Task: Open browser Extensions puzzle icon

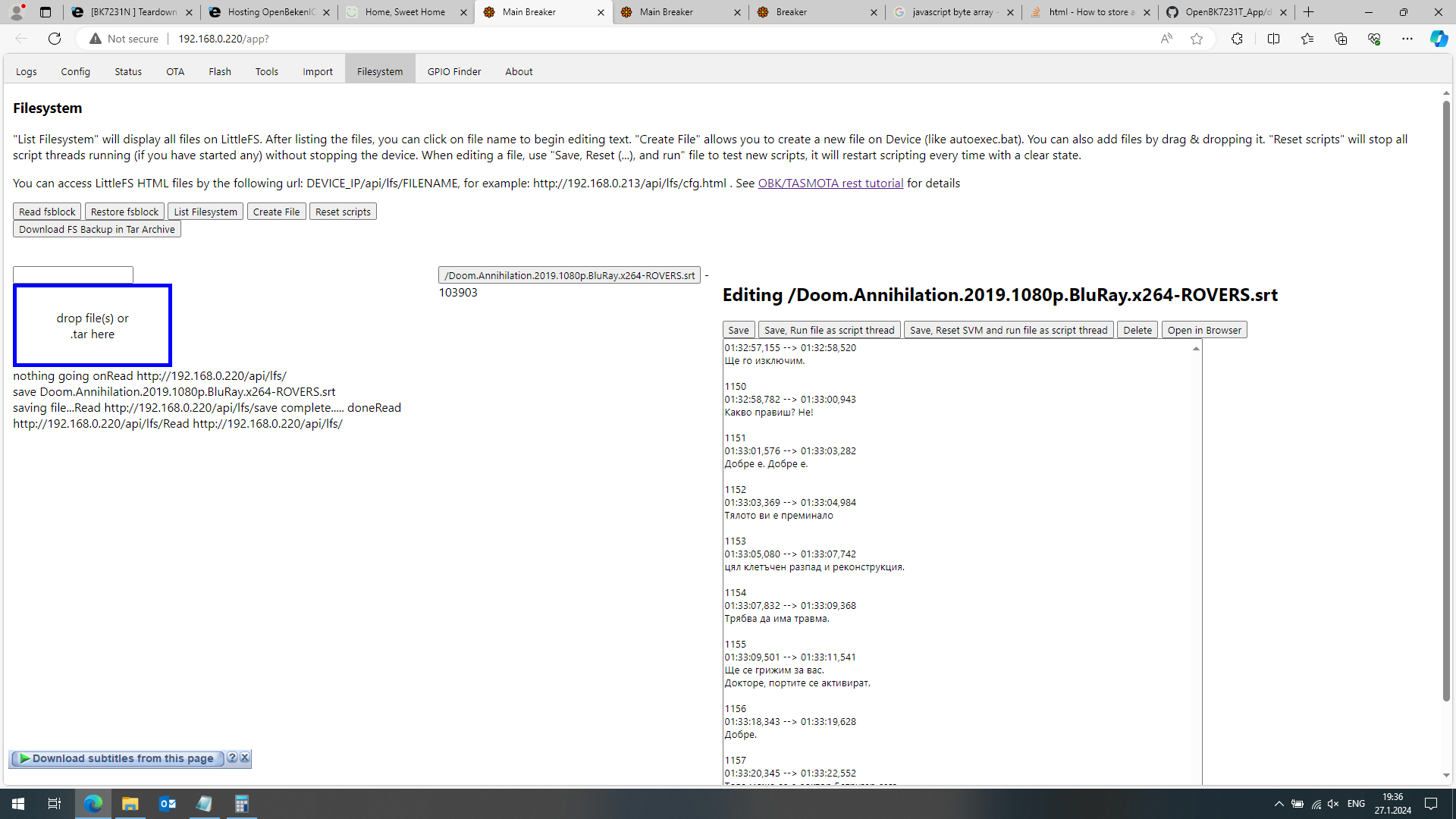Action: 1237,39
